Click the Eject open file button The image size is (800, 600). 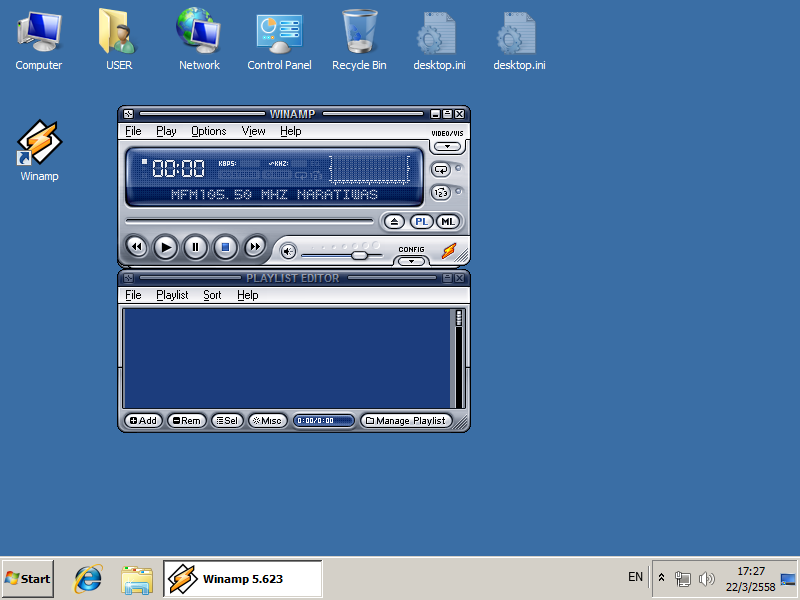point(394,222)
